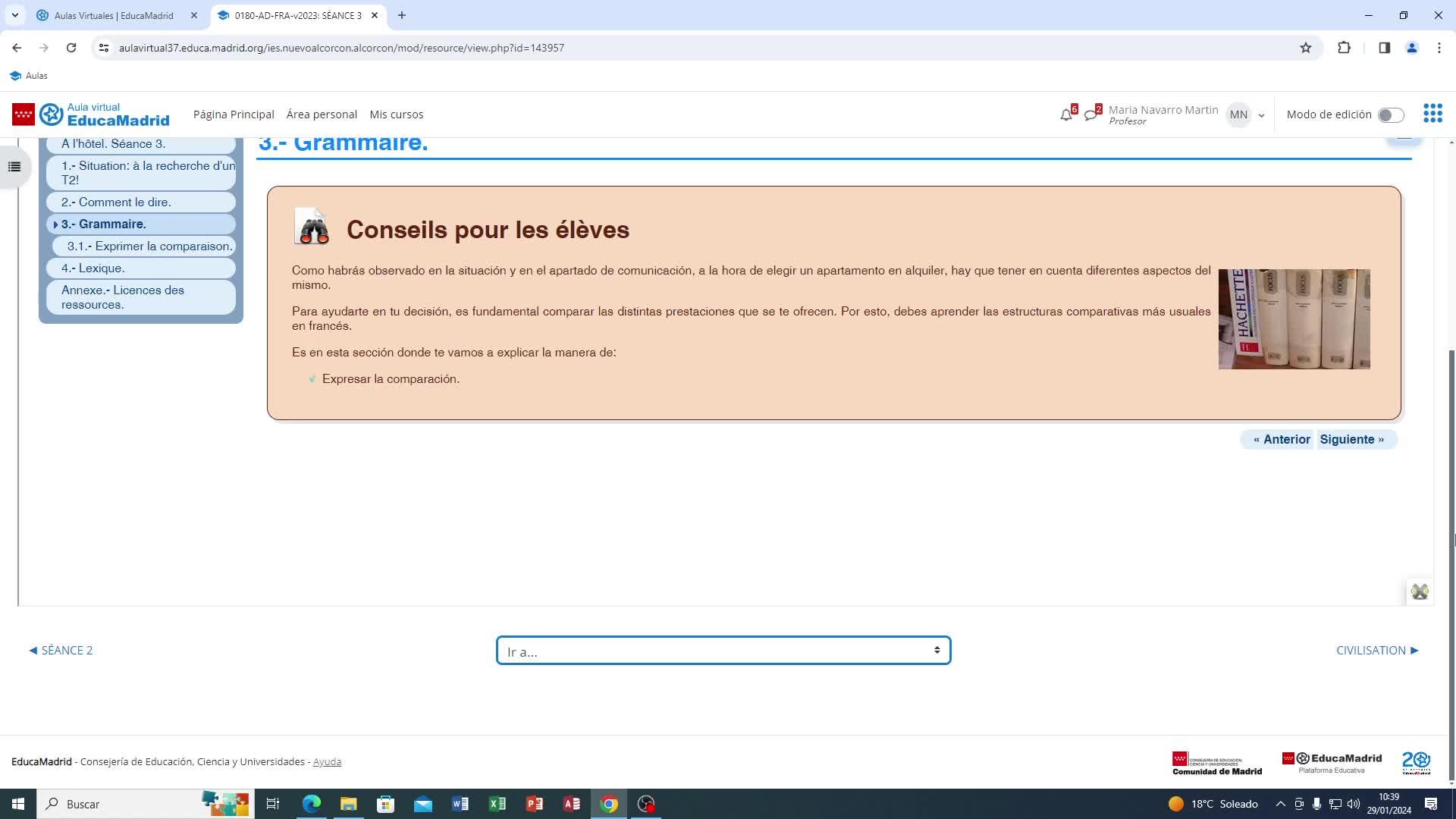Open the course index drawer icon
This screenshot has width=1456, height=819.
(14, 167)
